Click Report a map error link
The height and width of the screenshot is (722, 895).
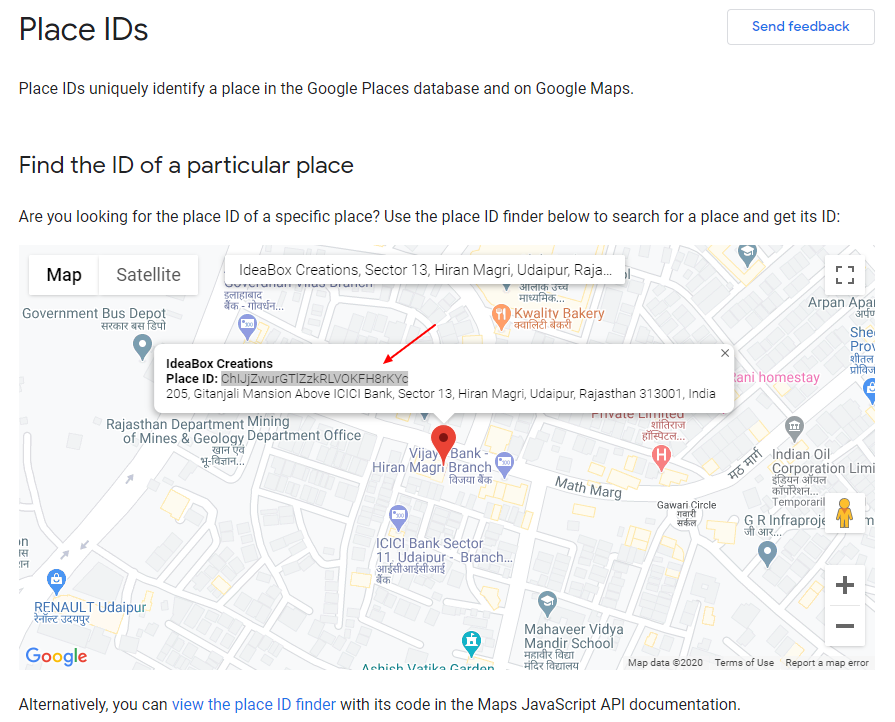tap(827, 663)
